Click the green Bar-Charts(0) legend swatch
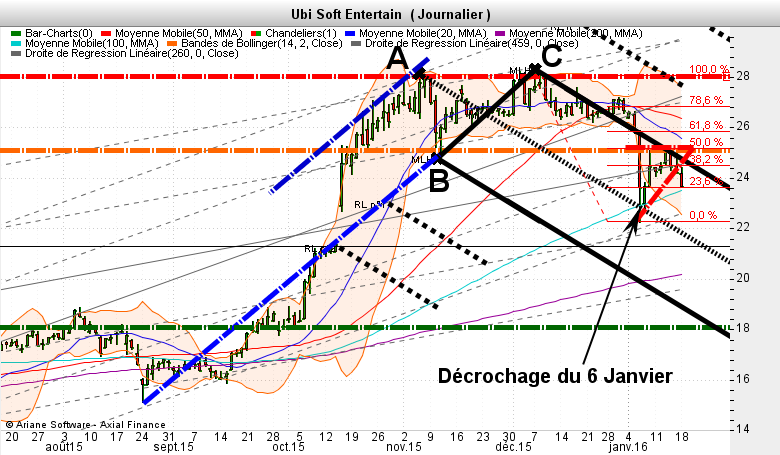 [17, 33]
